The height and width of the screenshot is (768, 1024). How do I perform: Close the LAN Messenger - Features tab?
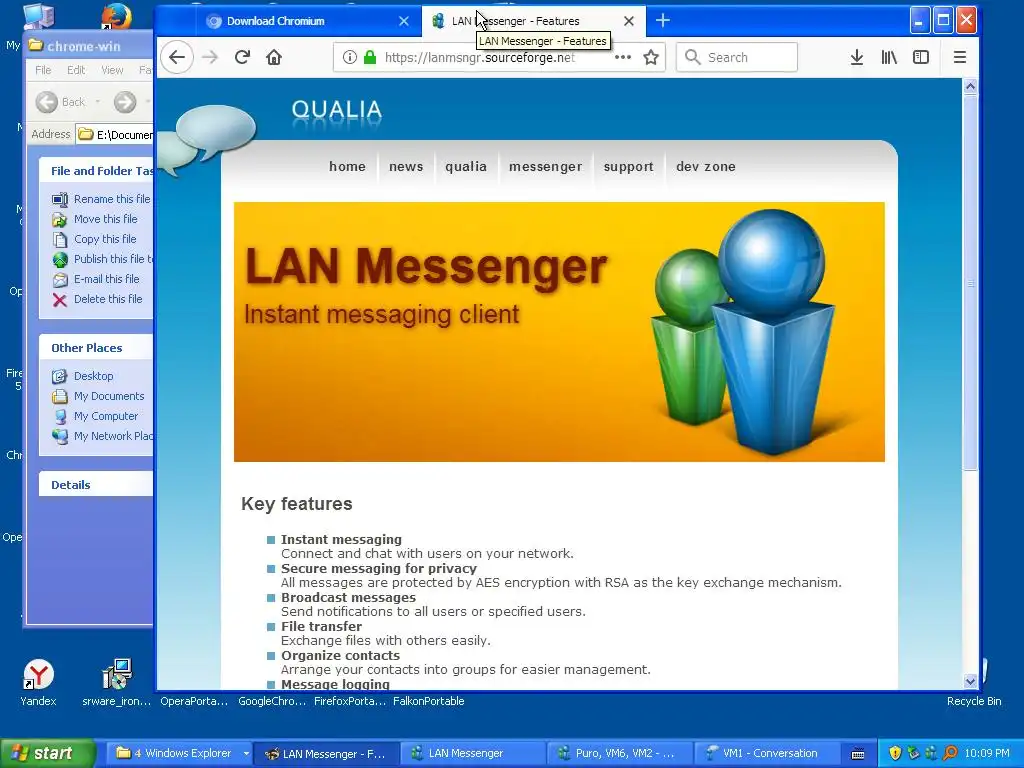click(x=628, y=21)
